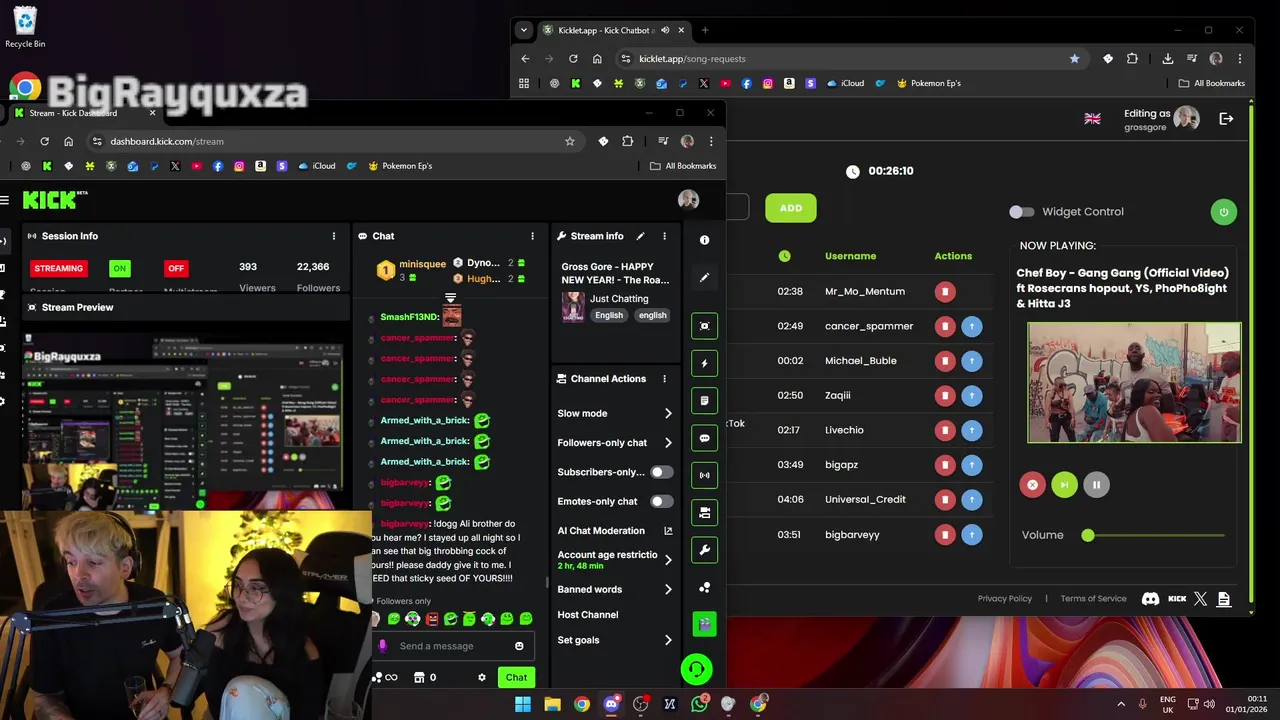The image size is (1280, 720).
Task: Open the Discord link in Kicklet footer
Action: 1151,599
